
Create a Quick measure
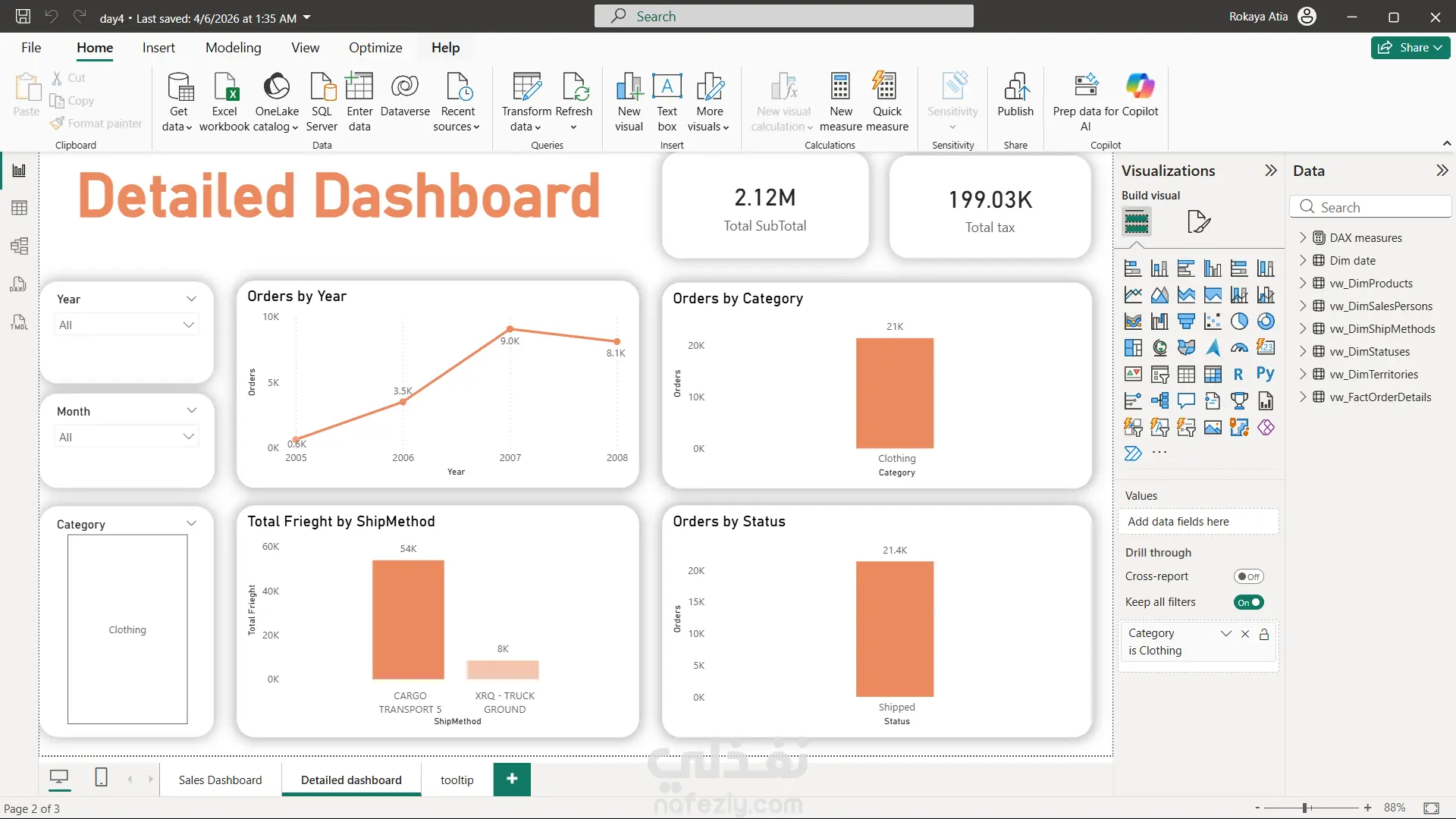pos(886,102)
